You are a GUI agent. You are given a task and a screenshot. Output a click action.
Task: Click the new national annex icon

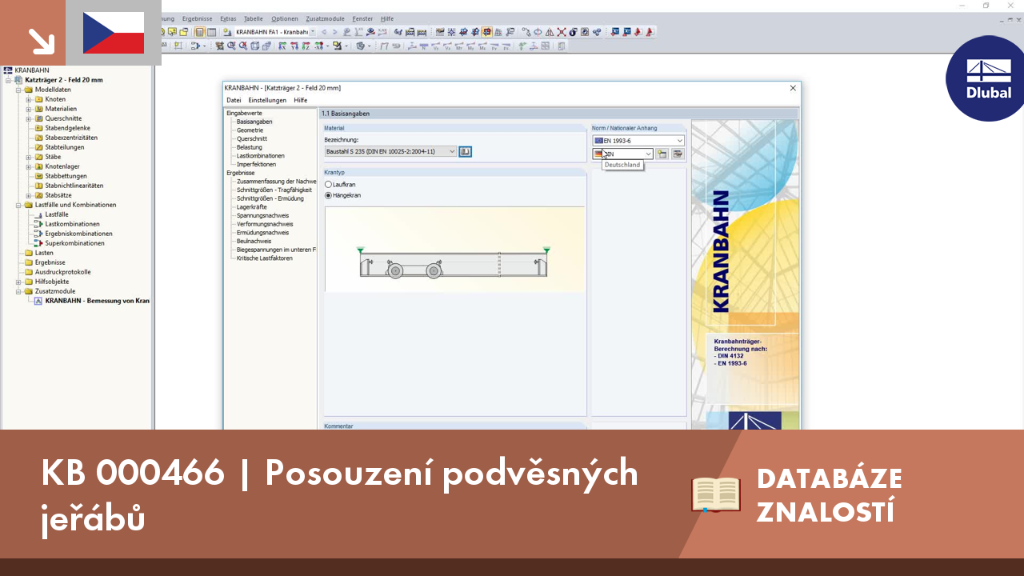(x=662, y=154)
